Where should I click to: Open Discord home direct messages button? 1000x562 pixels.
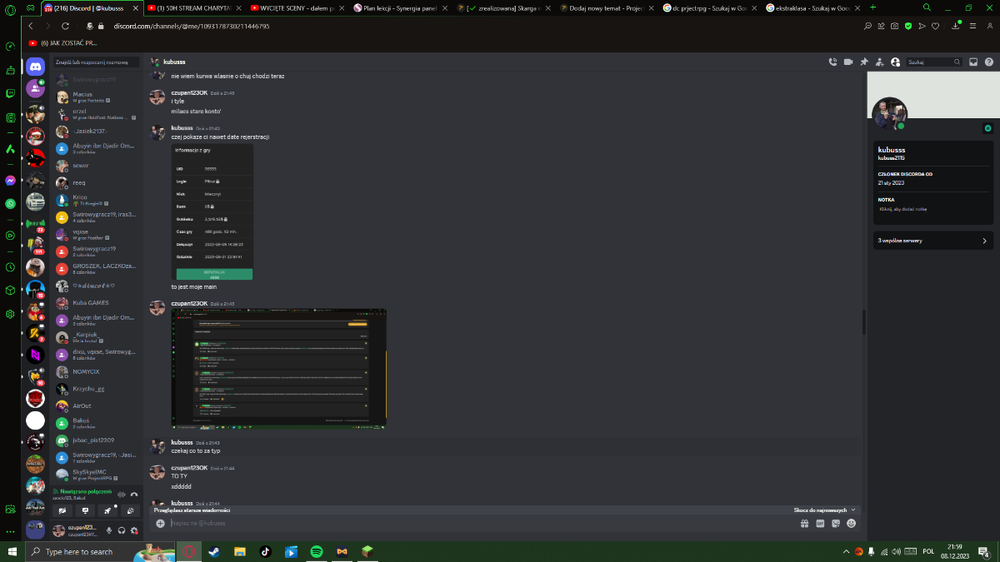pyautogui.click(x=36, y=66)
